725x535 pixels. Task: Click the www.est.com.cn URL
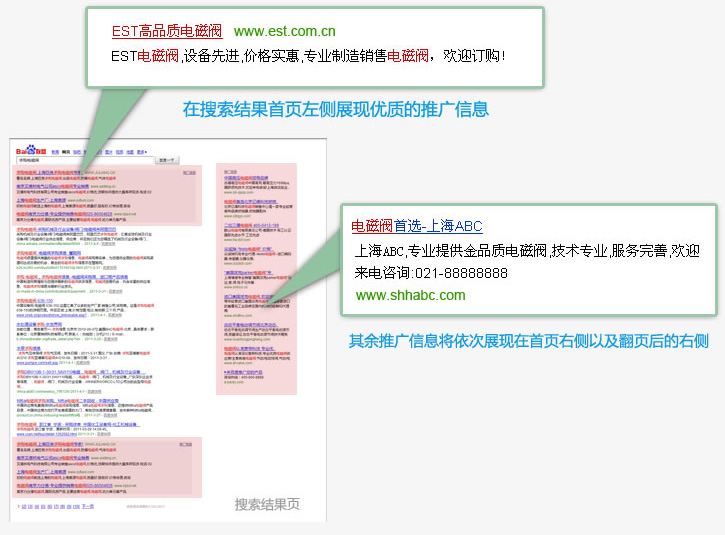click(284, 32)
